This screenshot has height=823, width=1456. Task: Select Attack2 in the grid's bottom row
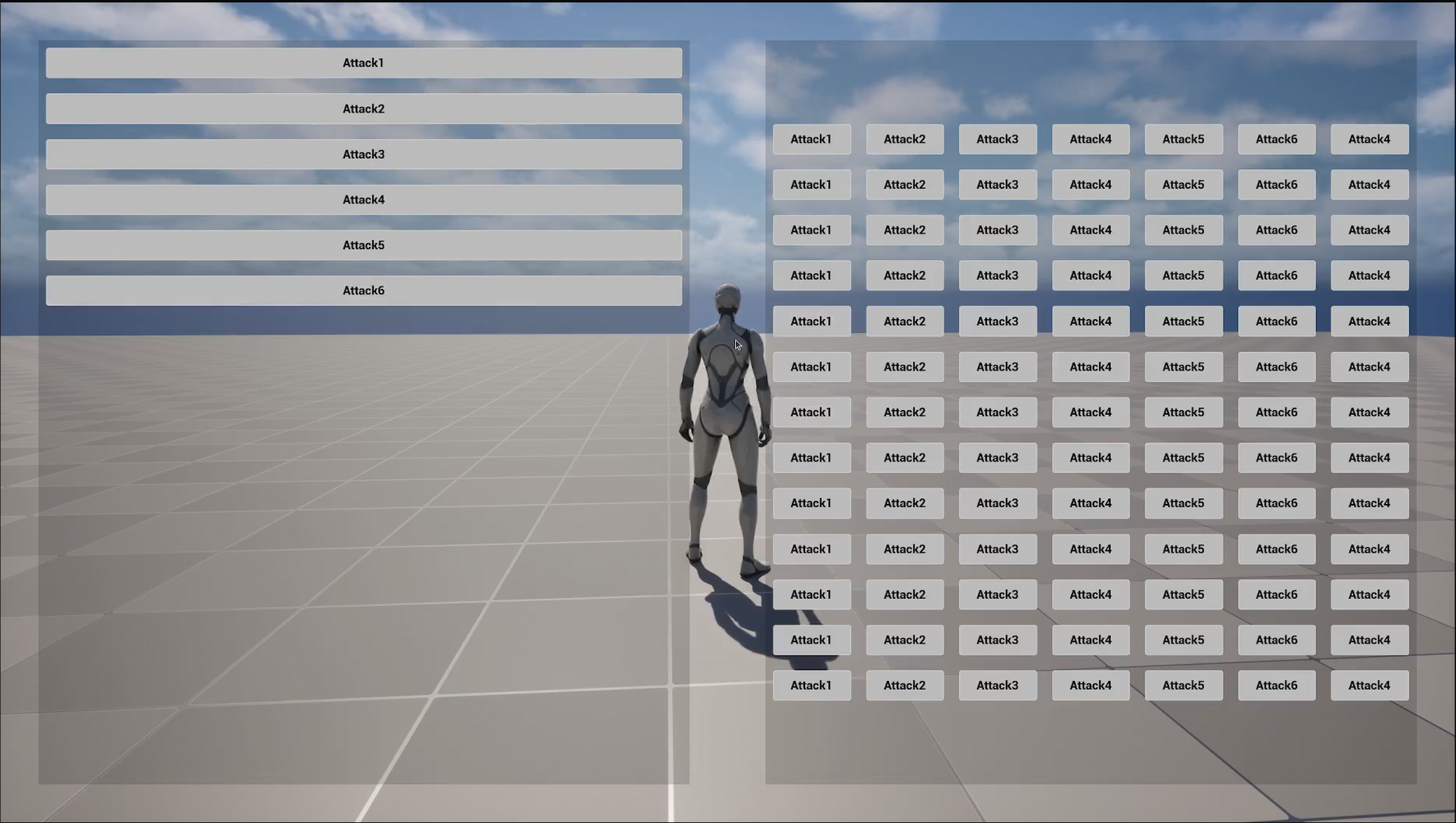905,685
